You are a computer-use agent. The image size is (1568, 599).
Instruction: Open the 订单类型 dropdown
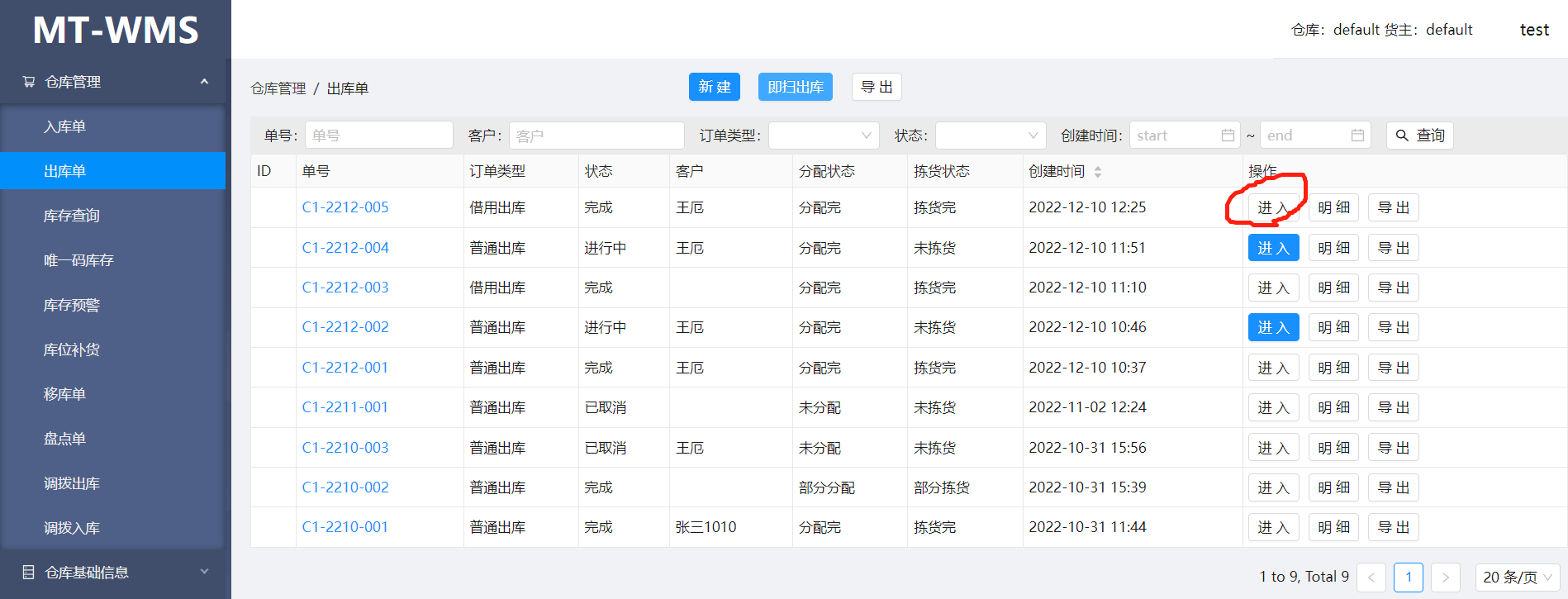pos(824,135)
